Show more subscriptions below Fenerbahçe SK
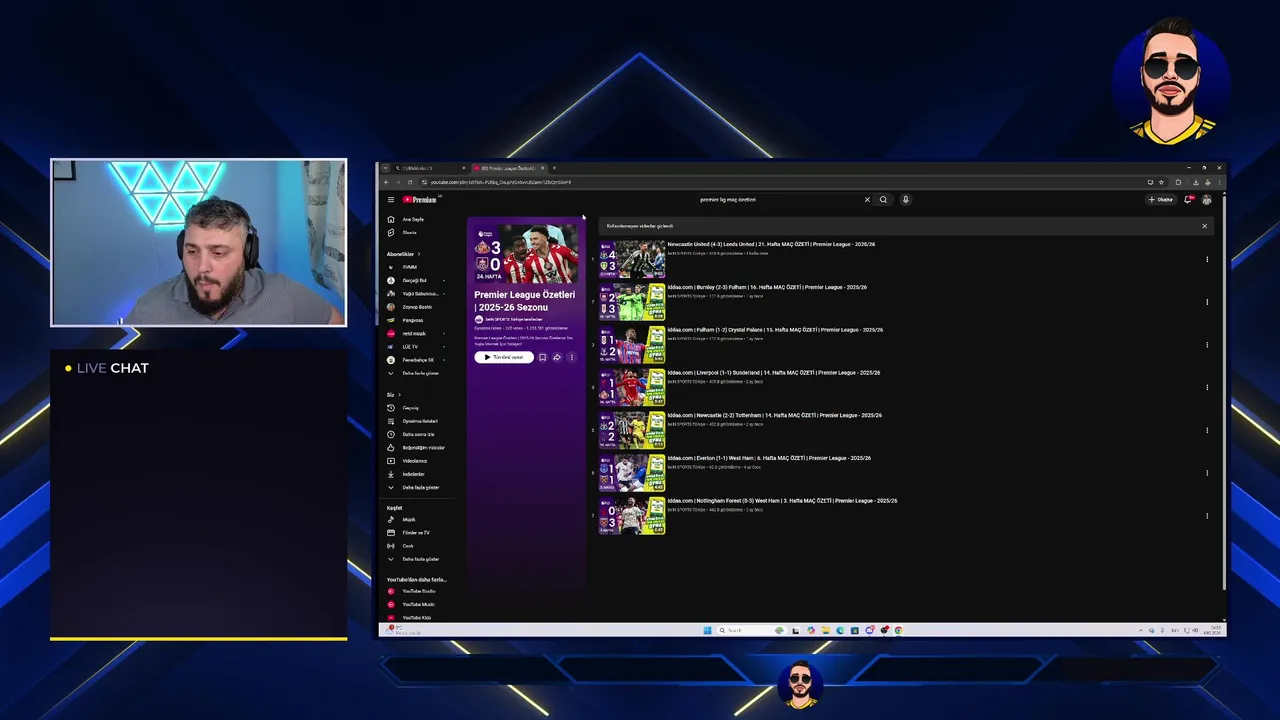Image resolution: width=1280 pixels, height=720 pixels. [414, 373]
